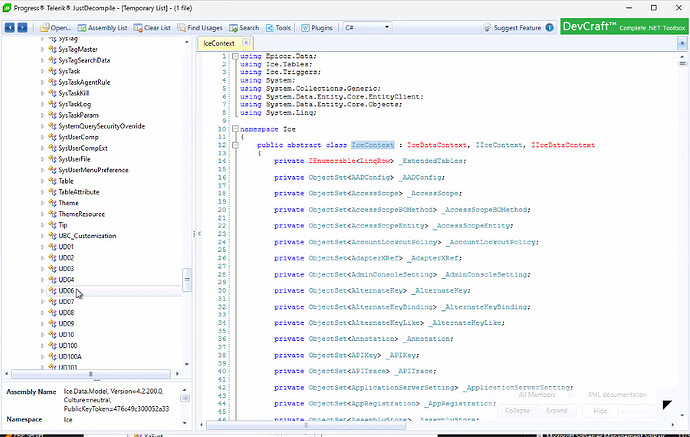Select SysTagSearchData in the tree
The image size is (690, 437).
[x=84, y=60]
